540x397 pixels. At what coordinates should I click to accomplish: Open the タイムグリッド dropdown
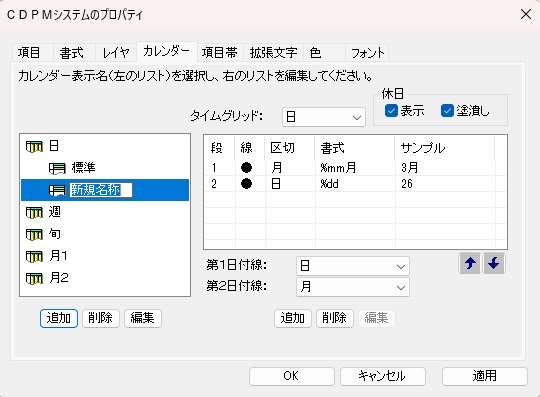tap(323, 117)
